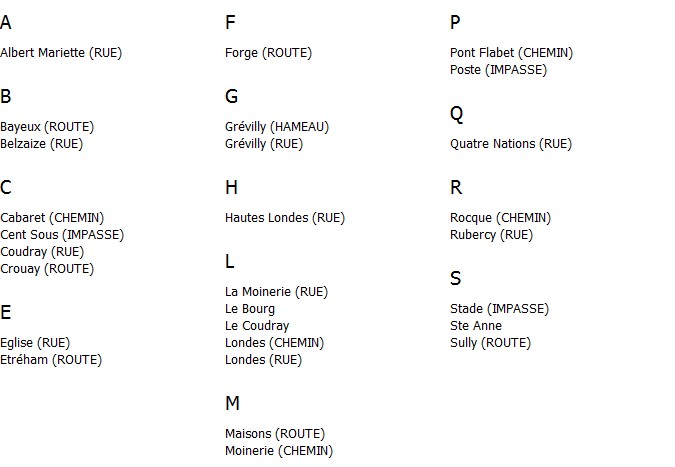Select Cent Sous (IMPASSE)
The width and height of the screenshot is (675, 467).
tap(62, 235)
